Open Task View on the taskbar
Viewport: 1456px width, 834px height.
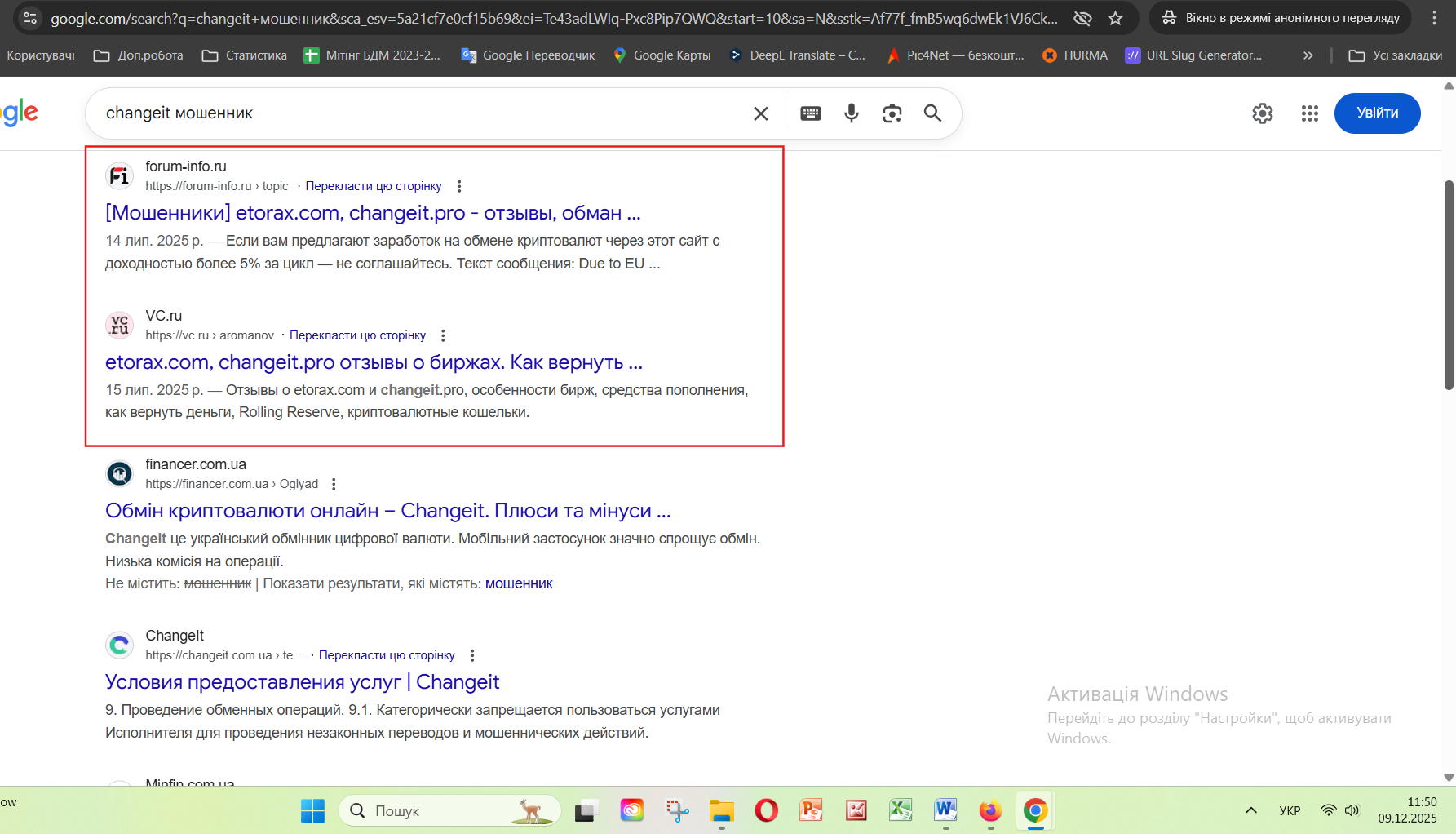click(x=586, y=810)
